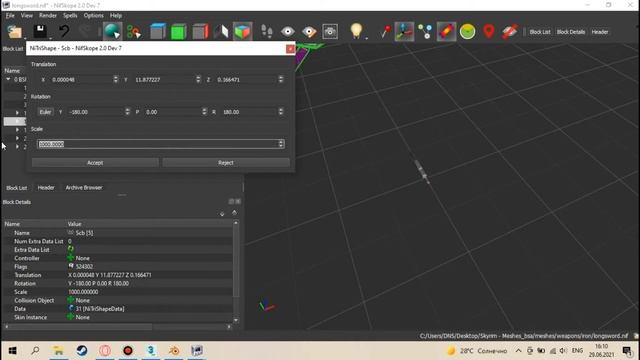The width and height of the screenshot is (640, 360).
Task: Toggle Block Details panel from toolbar
Action: (571, 32)
